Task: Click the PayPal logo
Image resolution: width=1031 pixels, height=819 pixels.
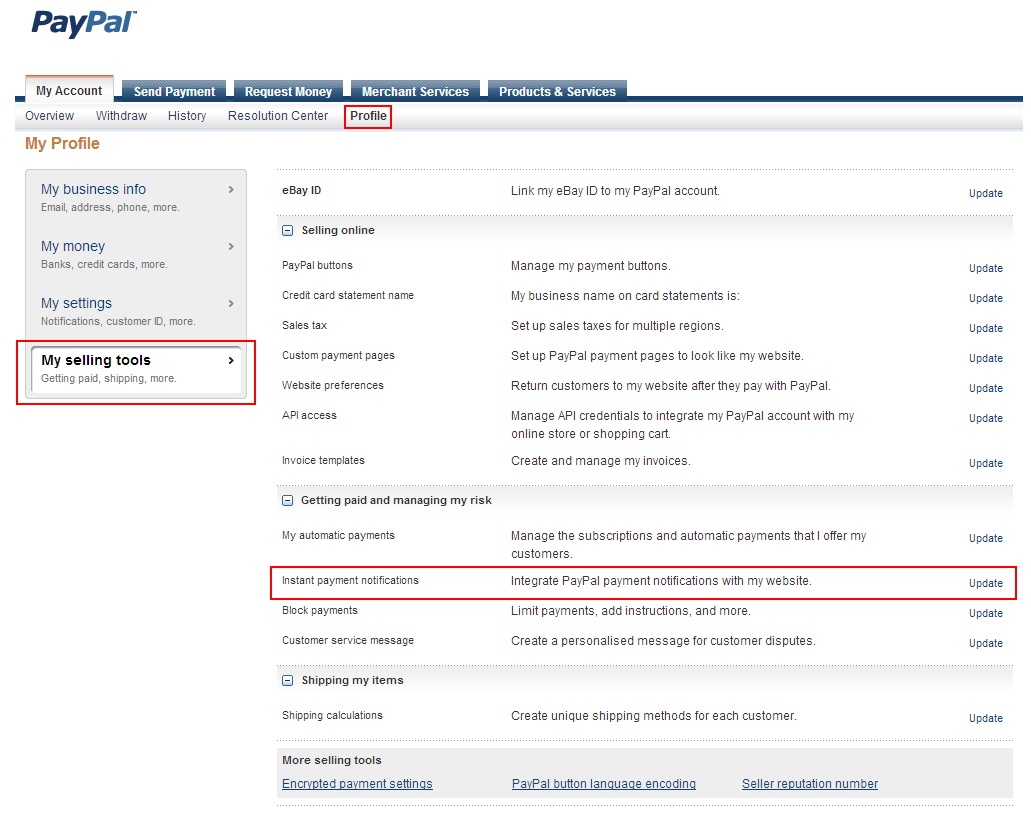Action: click(x=84, y=24)
